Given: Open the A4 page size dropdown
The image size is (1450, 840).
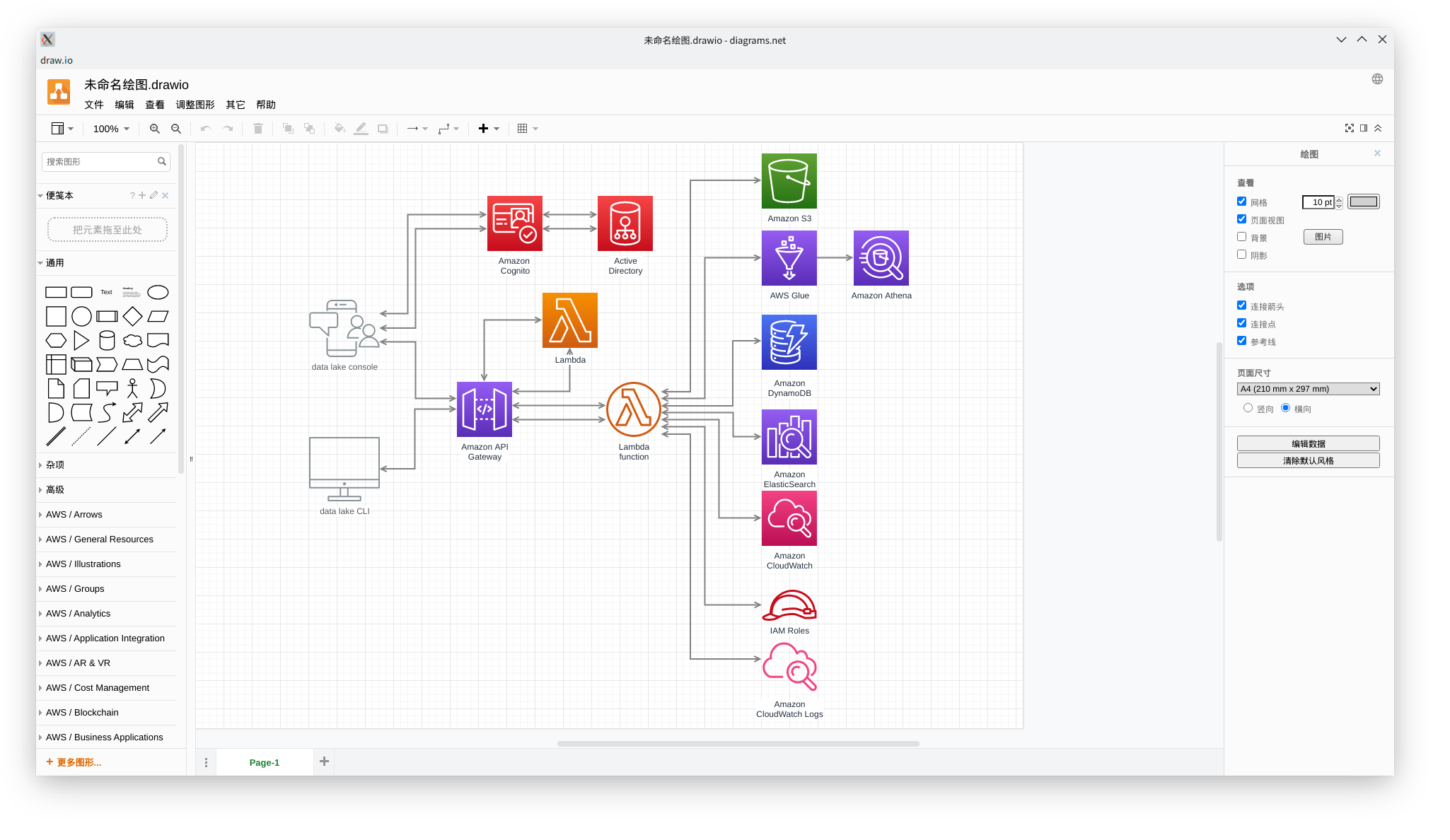Looking at the screenshot, I should pyautogui.click(x=1307, y=389).
